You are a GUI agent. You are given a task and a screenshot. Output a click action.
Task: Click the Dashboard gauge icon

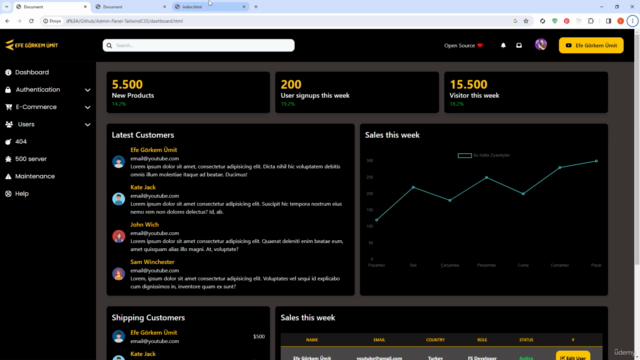(8, 72)
